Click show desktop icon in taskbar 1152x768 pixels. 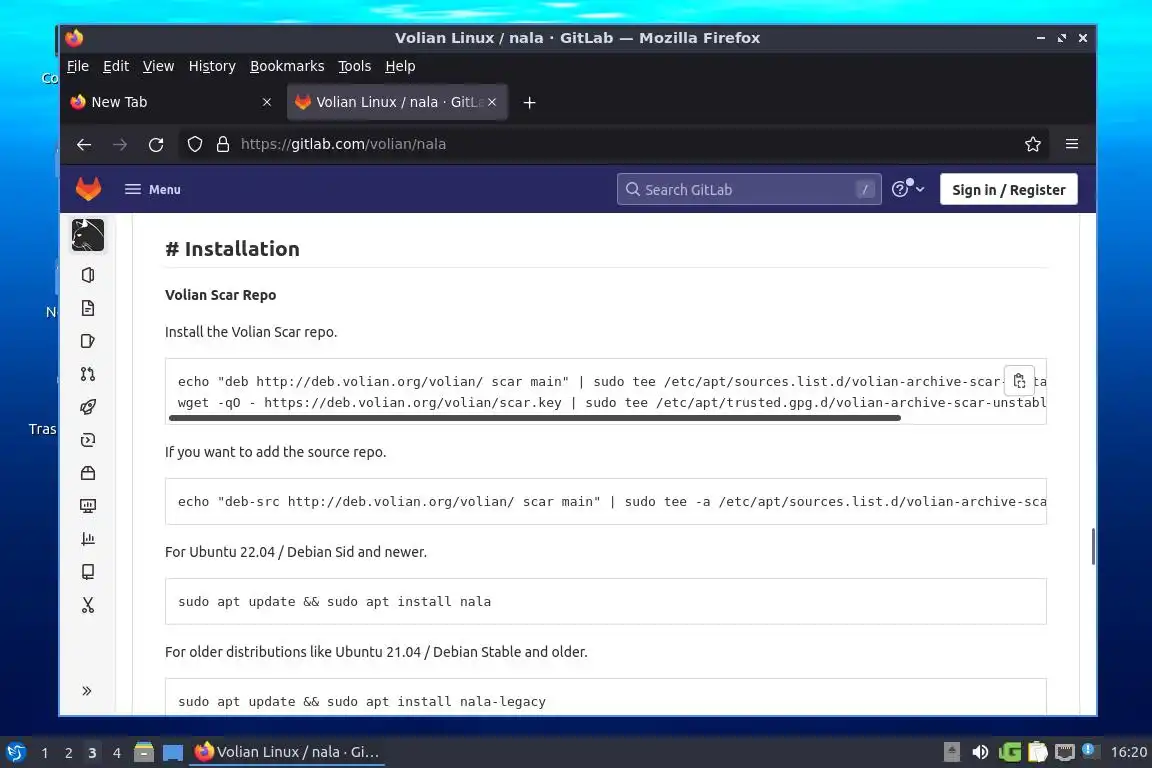173,752
